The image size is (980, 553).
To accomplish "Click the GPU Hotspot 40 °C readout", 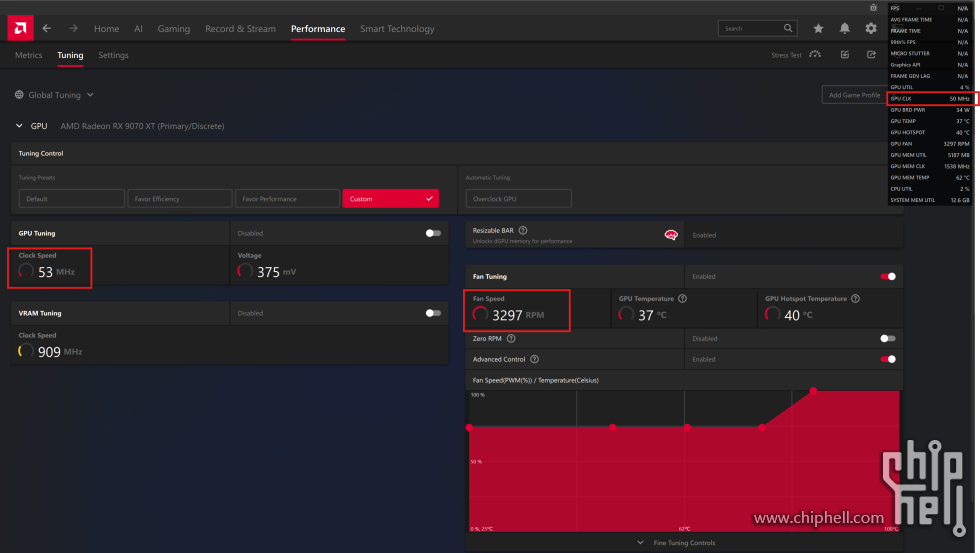I will tap(789, 314).
